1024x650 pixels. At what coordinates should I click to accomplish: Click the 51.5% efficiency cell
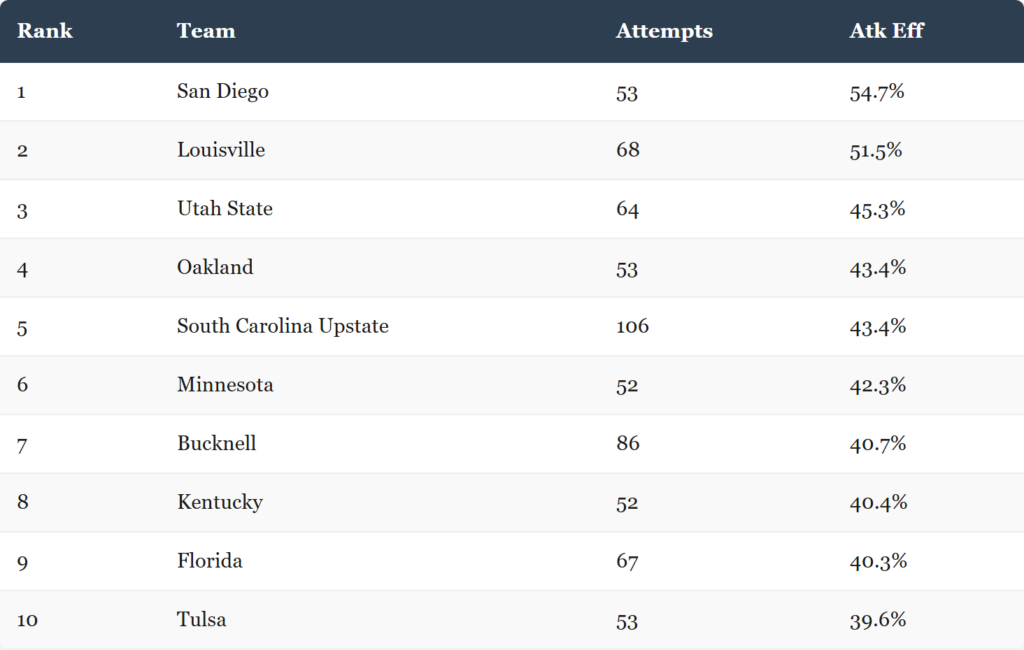click(x=876, y=151)
